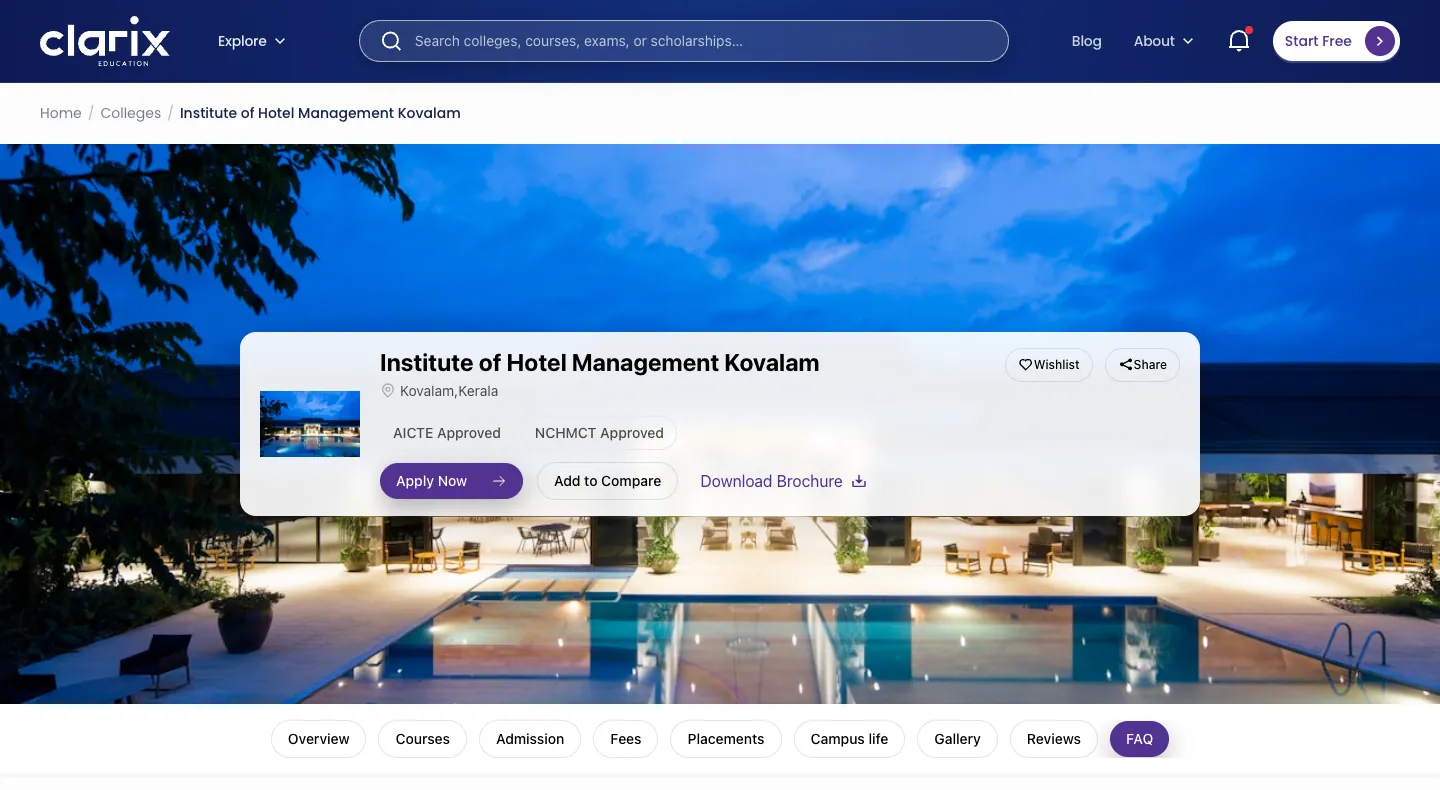The height and width of the screenshot is (790, 1440).
Task: Show the Campus life tab
Action: click(850, 739)
